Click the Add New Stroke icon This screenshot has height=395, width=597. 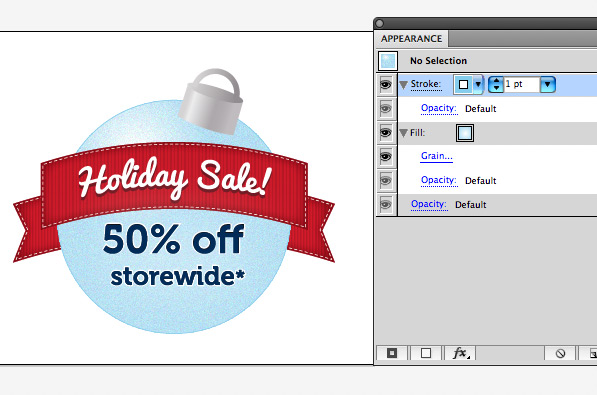392,353
